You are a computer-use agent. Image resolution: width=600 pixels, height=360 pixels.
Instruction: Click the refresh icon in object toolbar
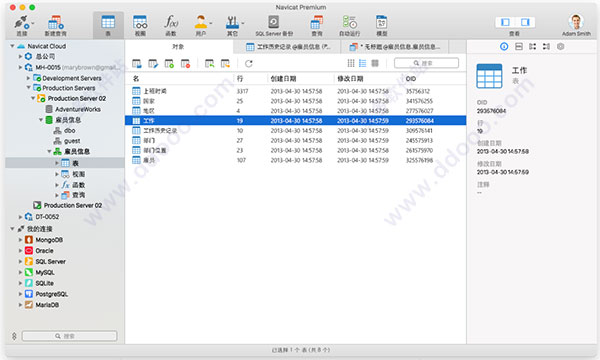[249, 64]
